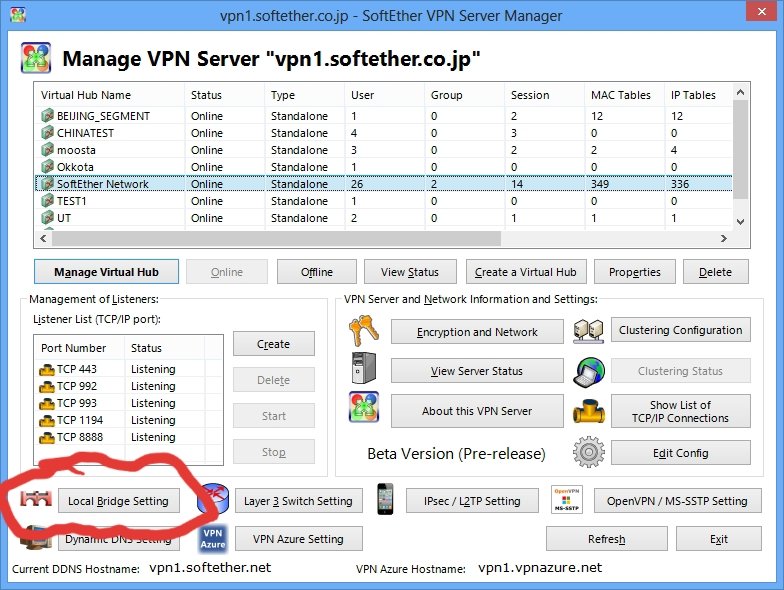
Task: Click the router icon beside Layer 3 Switch Setting
Action: pos(214,498)
